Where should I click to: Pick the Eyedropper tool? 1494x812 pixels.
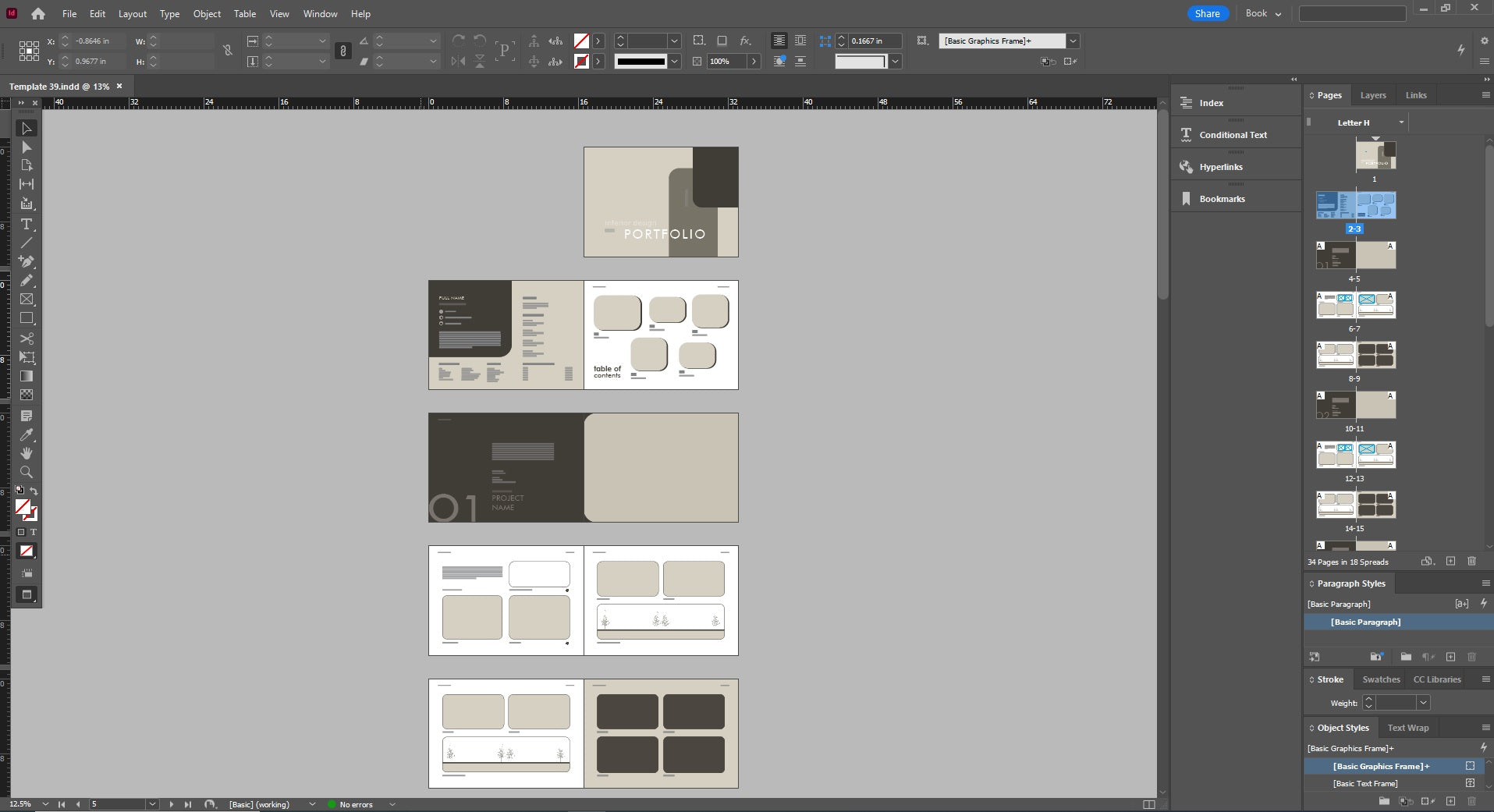pos(27,434)
